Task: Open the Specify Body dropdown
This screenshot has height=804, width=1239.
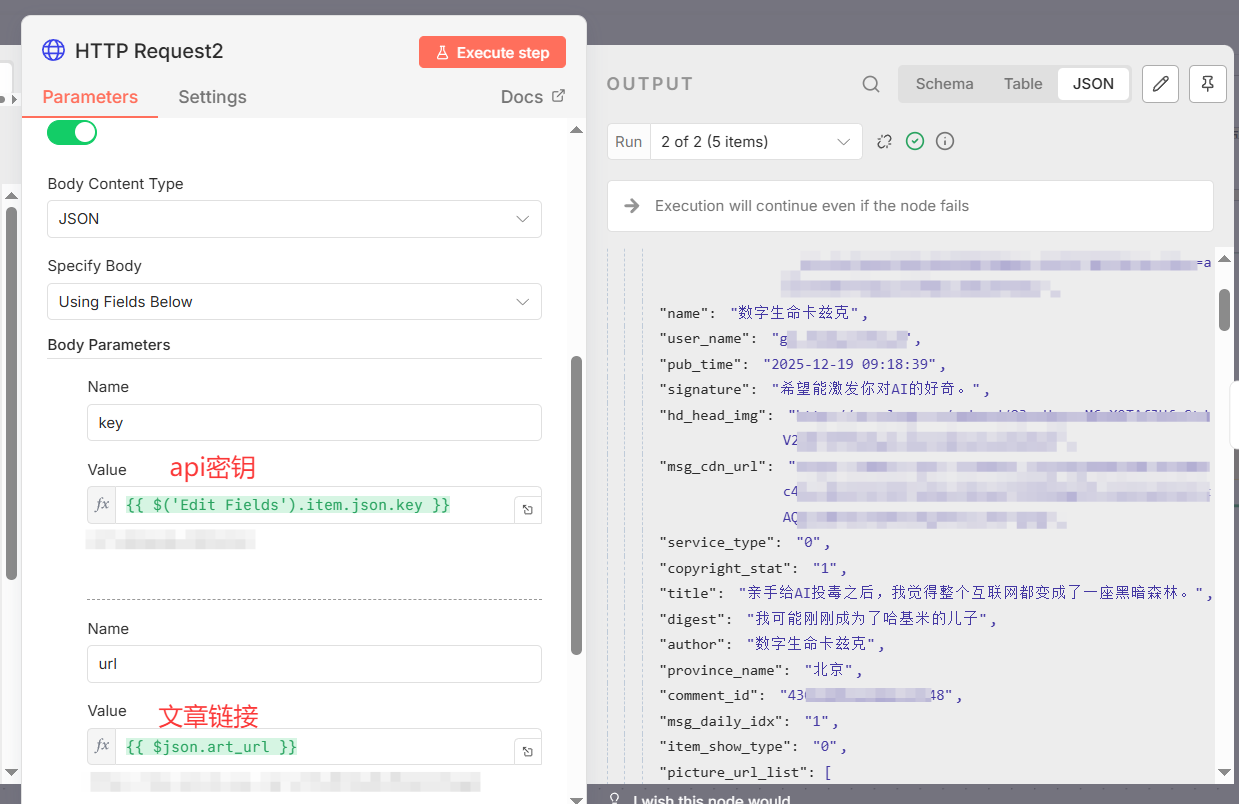Action: 294,301
